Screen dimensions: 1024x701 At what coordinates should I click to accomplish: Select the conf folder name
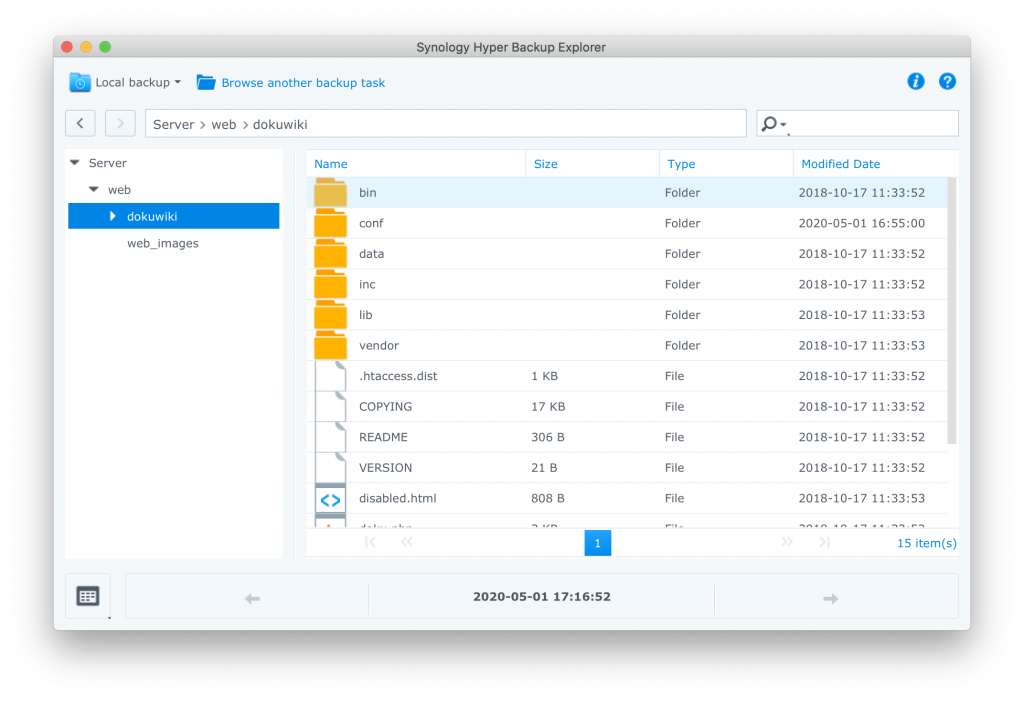tap(371, 223)
